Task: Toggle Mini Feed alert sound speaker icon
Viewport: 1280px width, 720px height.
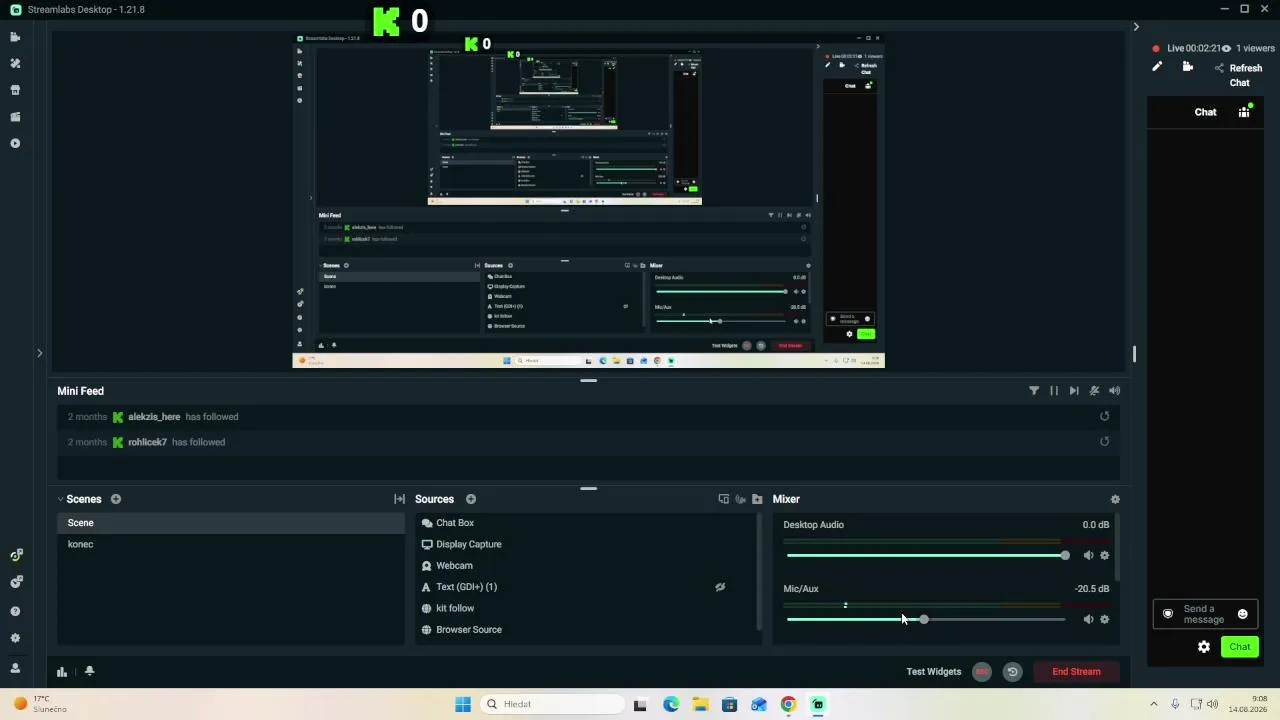Action: (x=1115, y=391)
